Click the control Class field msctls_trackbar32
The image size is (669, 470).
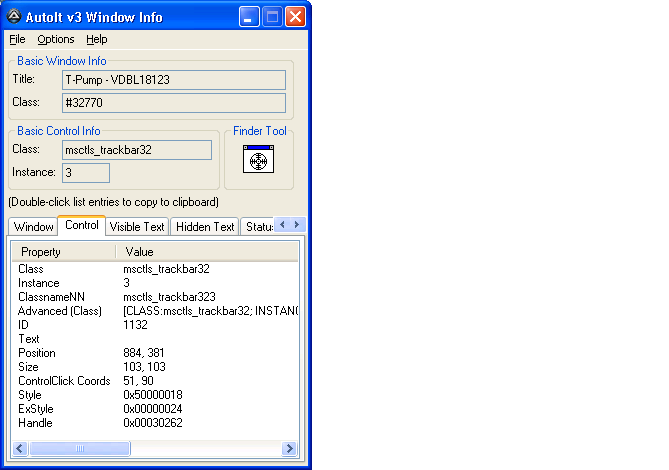click(x=136, y=150)
